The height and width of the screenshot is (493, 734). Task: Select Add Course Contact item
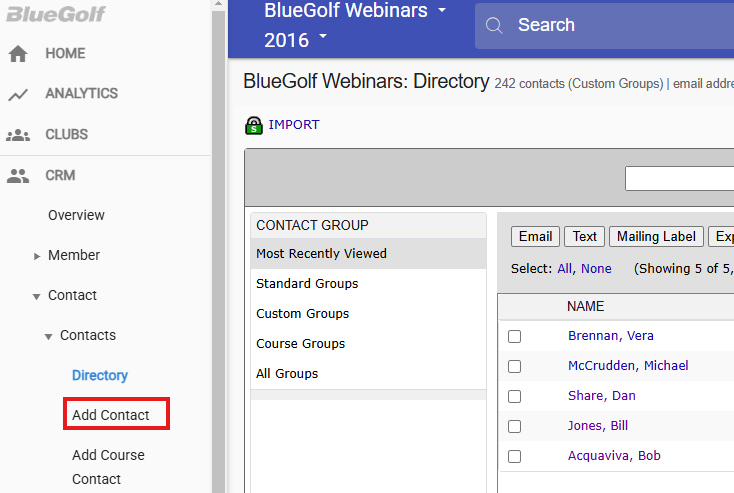(108, 467)
